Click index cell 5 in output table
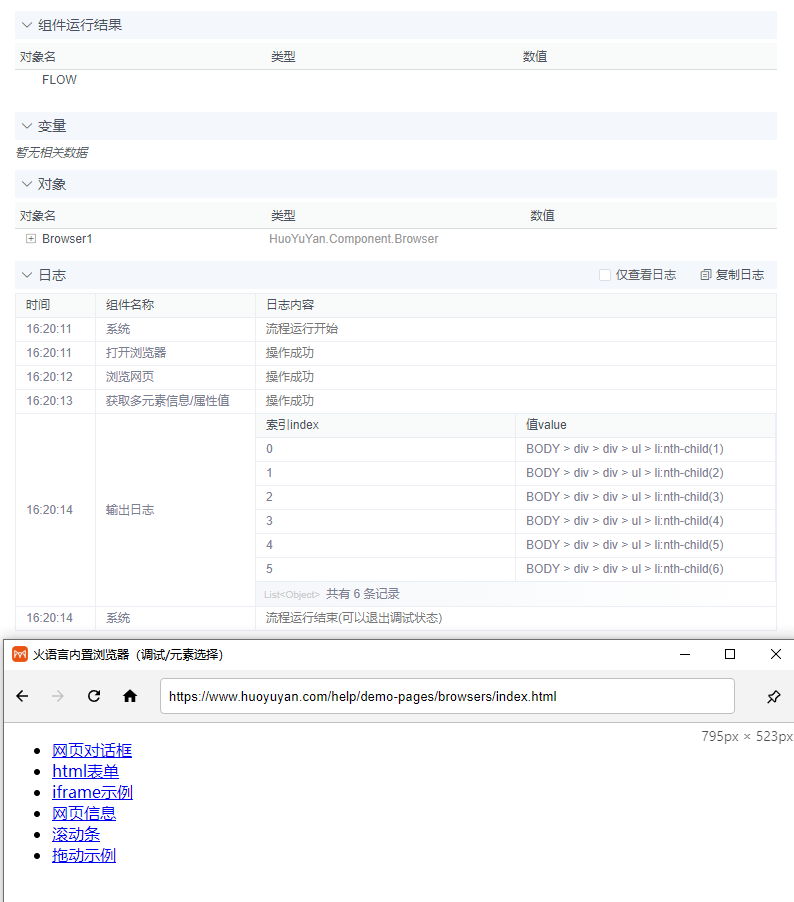 (385, 568)
